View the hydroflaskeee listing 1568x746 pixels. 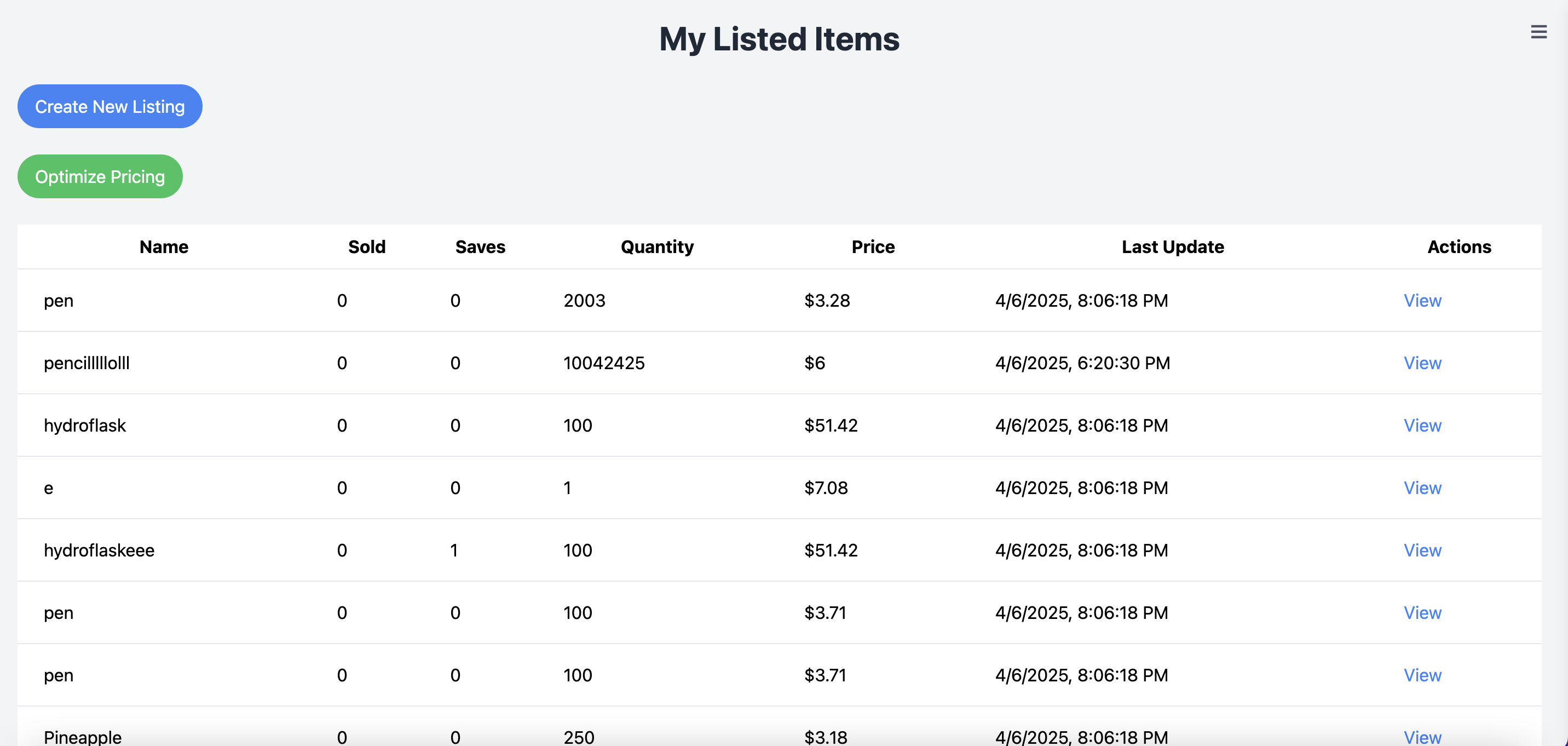tap(1422, 550)
